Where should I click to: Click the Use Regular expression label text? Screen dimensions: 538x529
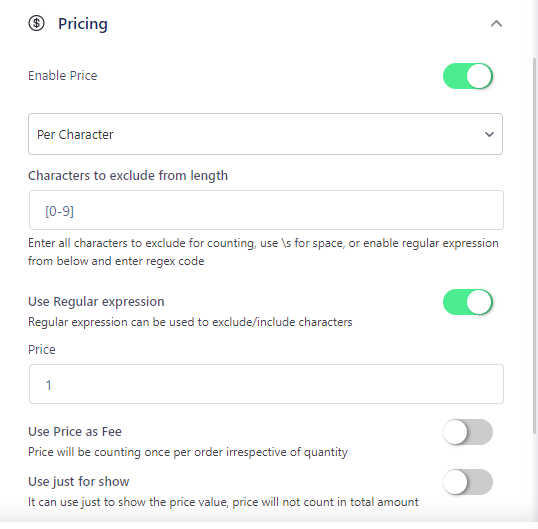click(96, 302)
